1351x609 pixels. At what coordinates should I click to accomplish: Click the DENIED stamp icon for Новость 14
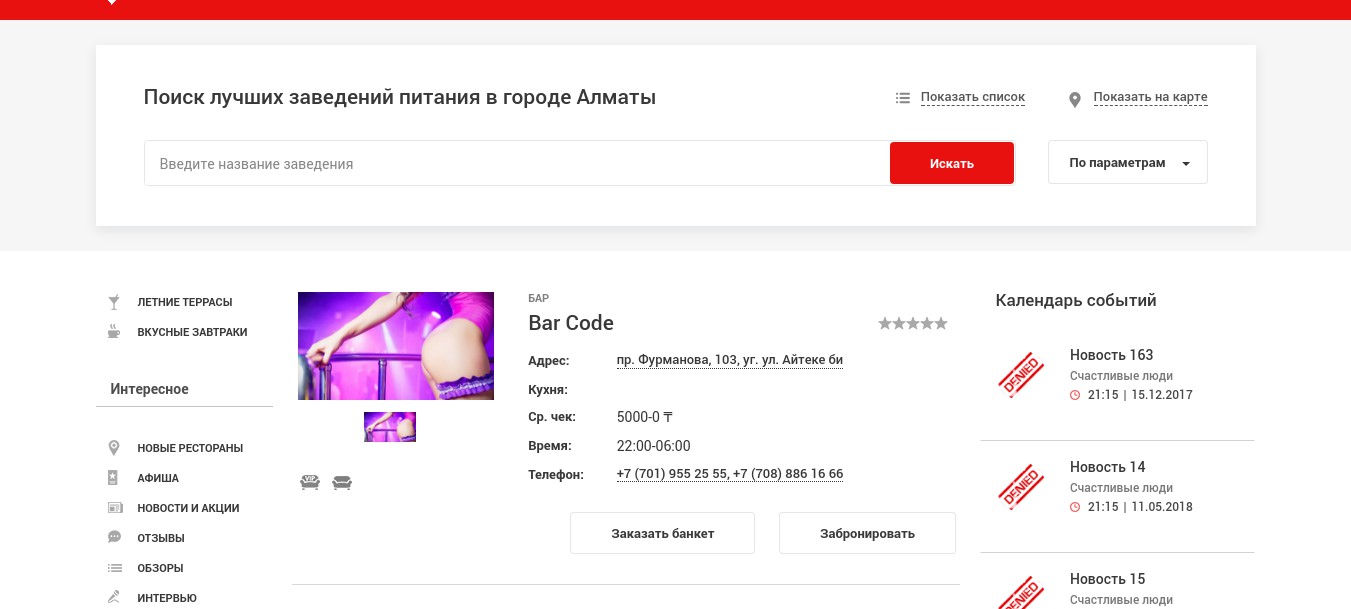[1021, 487]
